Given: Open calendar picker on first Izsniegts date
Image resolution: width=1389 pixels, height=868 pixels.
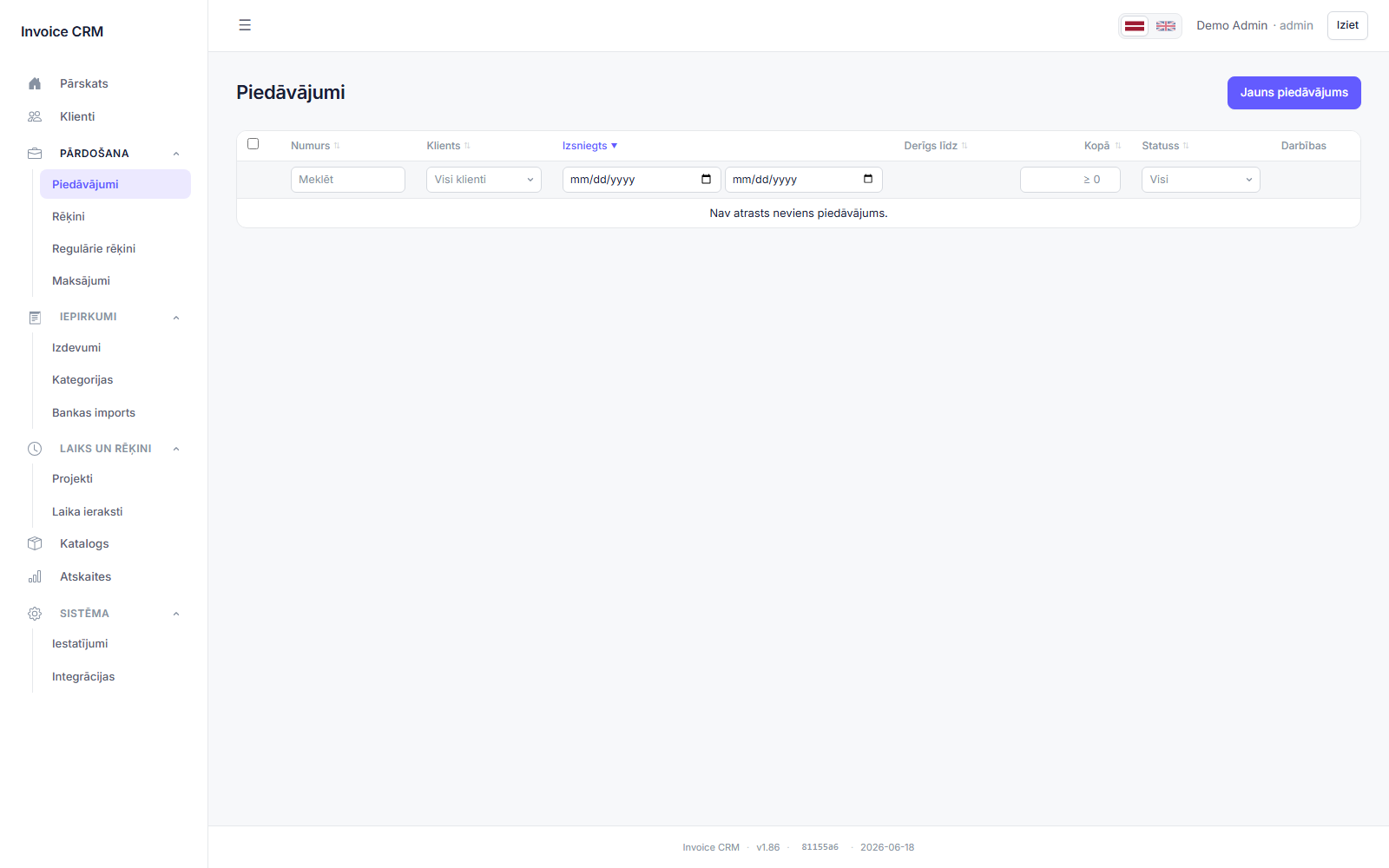Looking at the screenshot, I should click(x=706, y=179).
